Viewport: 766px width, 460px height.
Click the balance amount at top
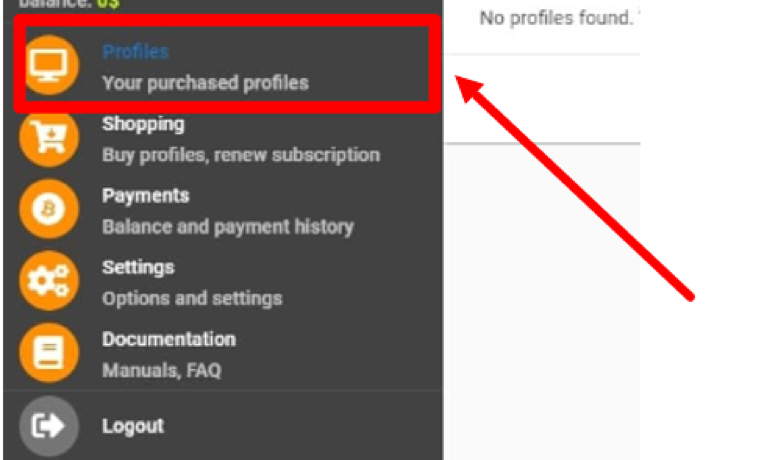click(x=108, y=4)
